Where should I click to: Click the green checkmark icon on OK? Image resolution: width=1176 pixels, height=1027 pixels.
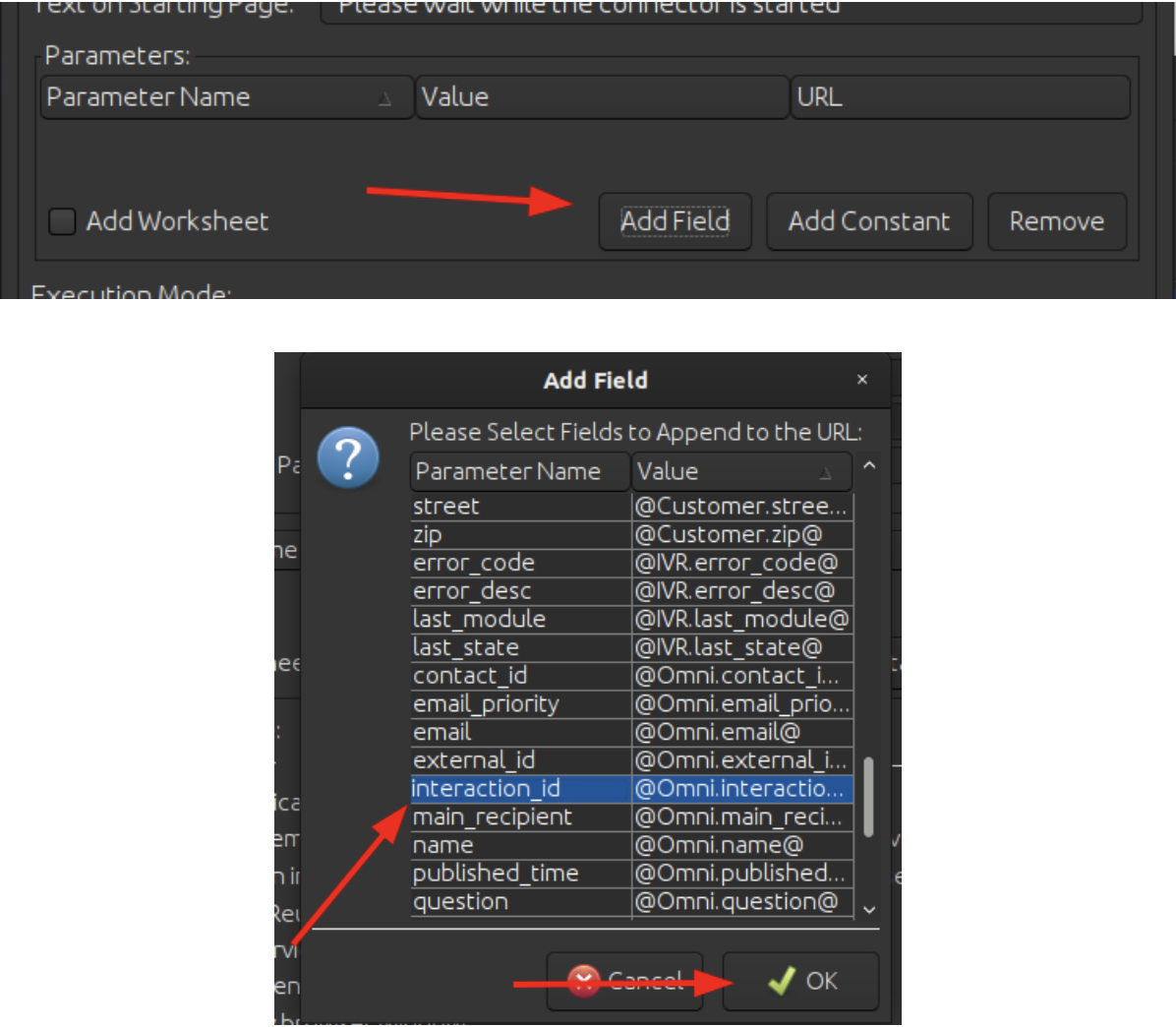tap(782, 981)
